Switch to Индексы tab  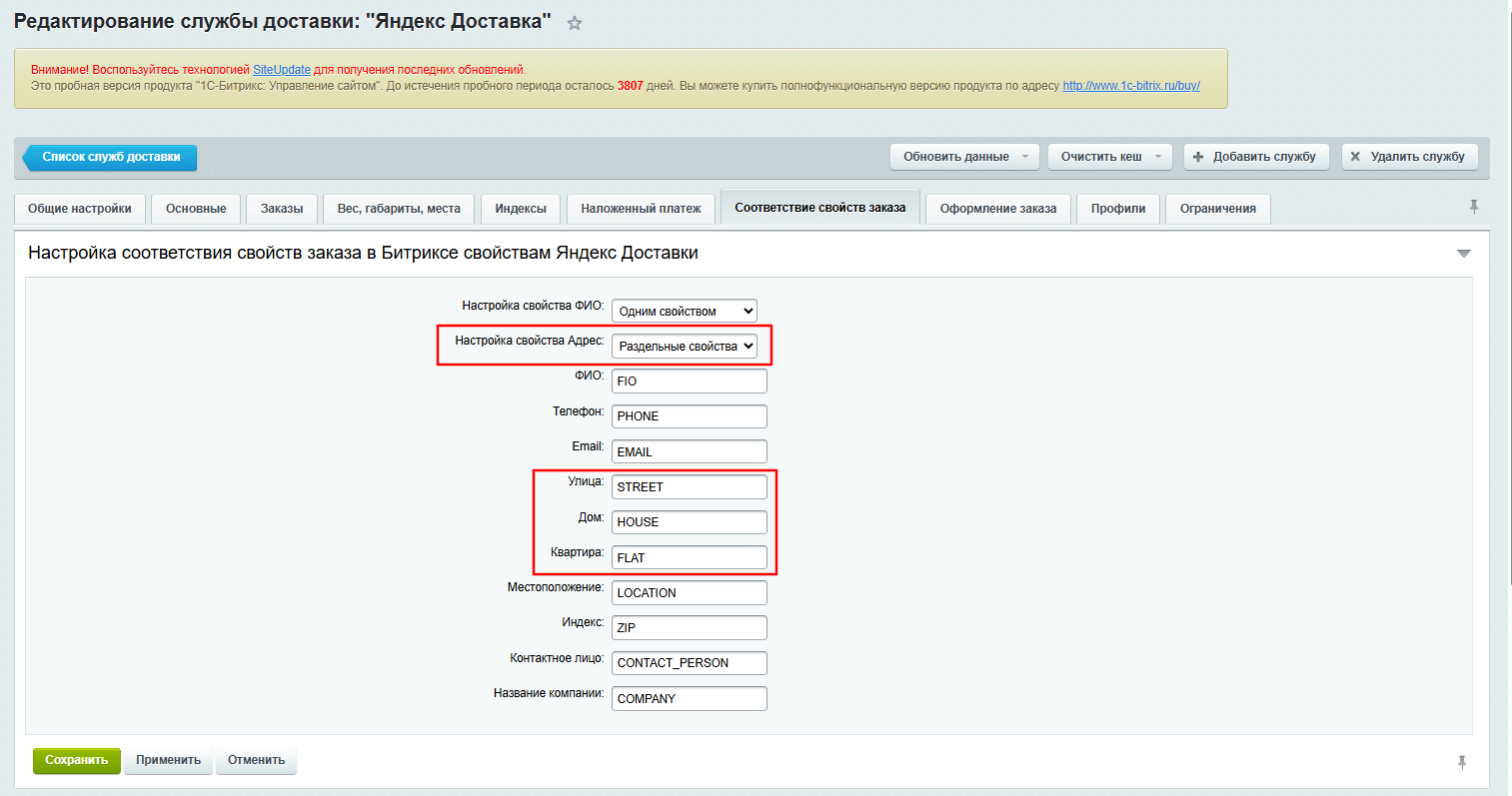pos(521,209)
